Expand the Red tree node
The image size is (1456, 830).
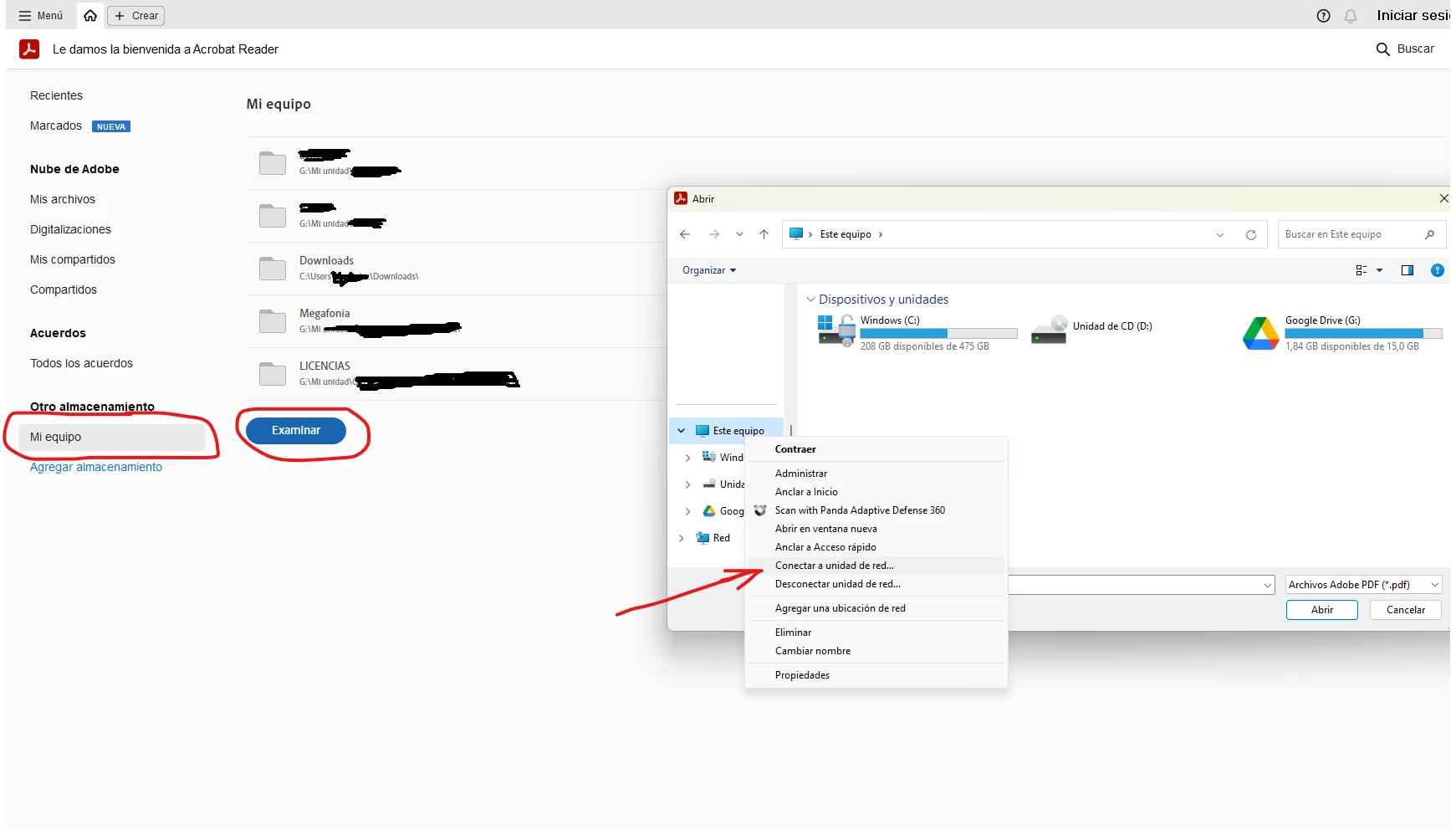(682, 538)
